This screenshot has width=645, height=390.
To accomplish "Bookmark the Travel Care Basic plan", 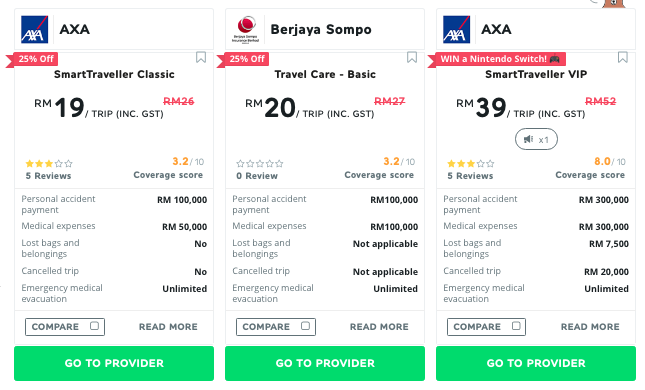I will click(x=412, y=57).
